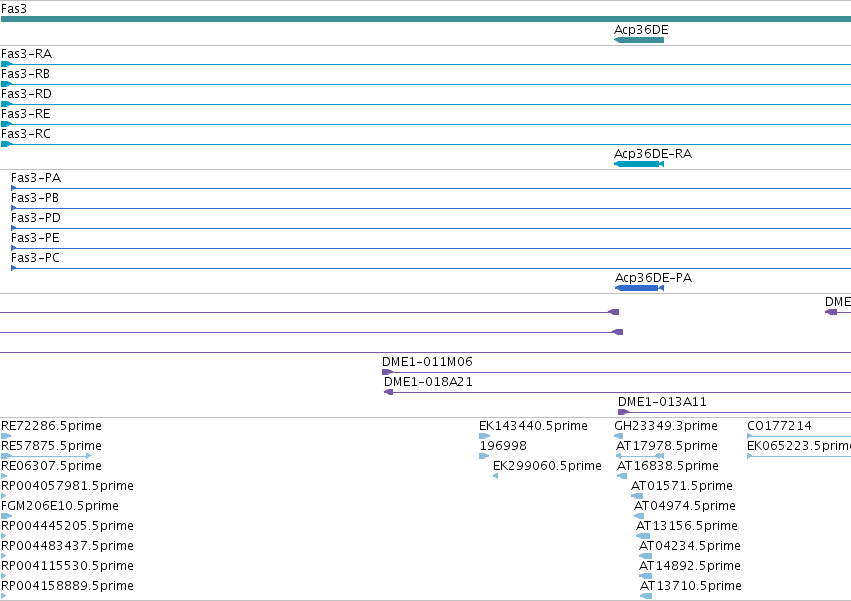Select the DME1-018A21 clone label
The width and height of the screenshot is (851, 601).
point(428,382)
